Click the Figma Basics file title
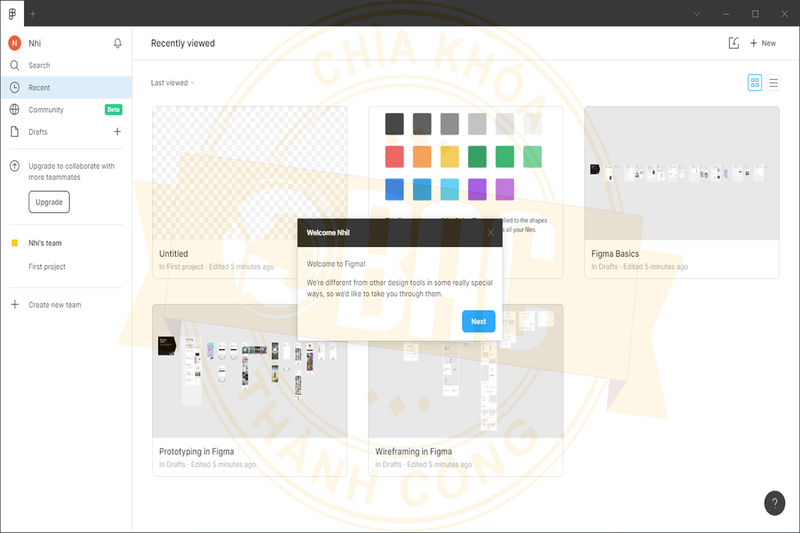 tap(615, 253)
